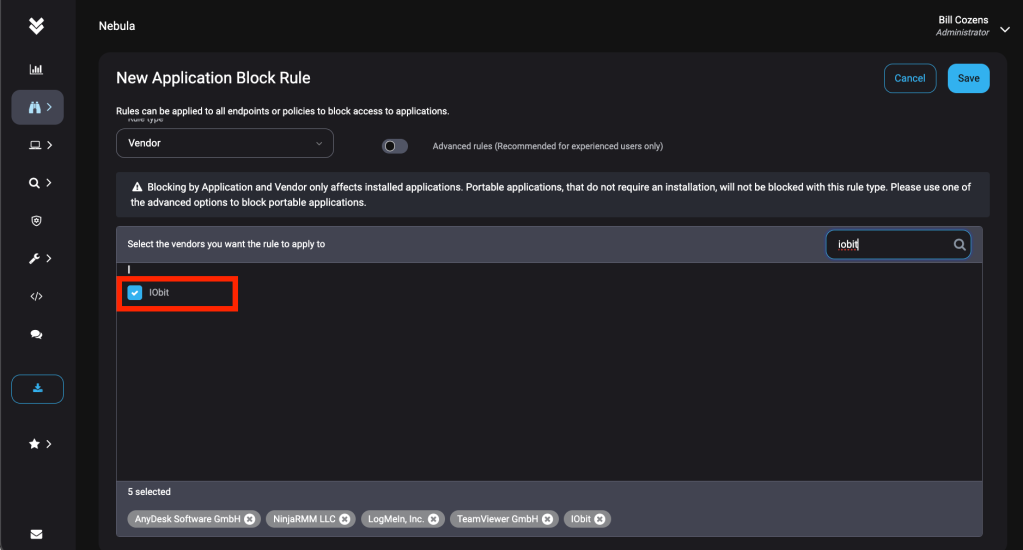Enable the Advanced rules toggle

(x=395, y=146)
